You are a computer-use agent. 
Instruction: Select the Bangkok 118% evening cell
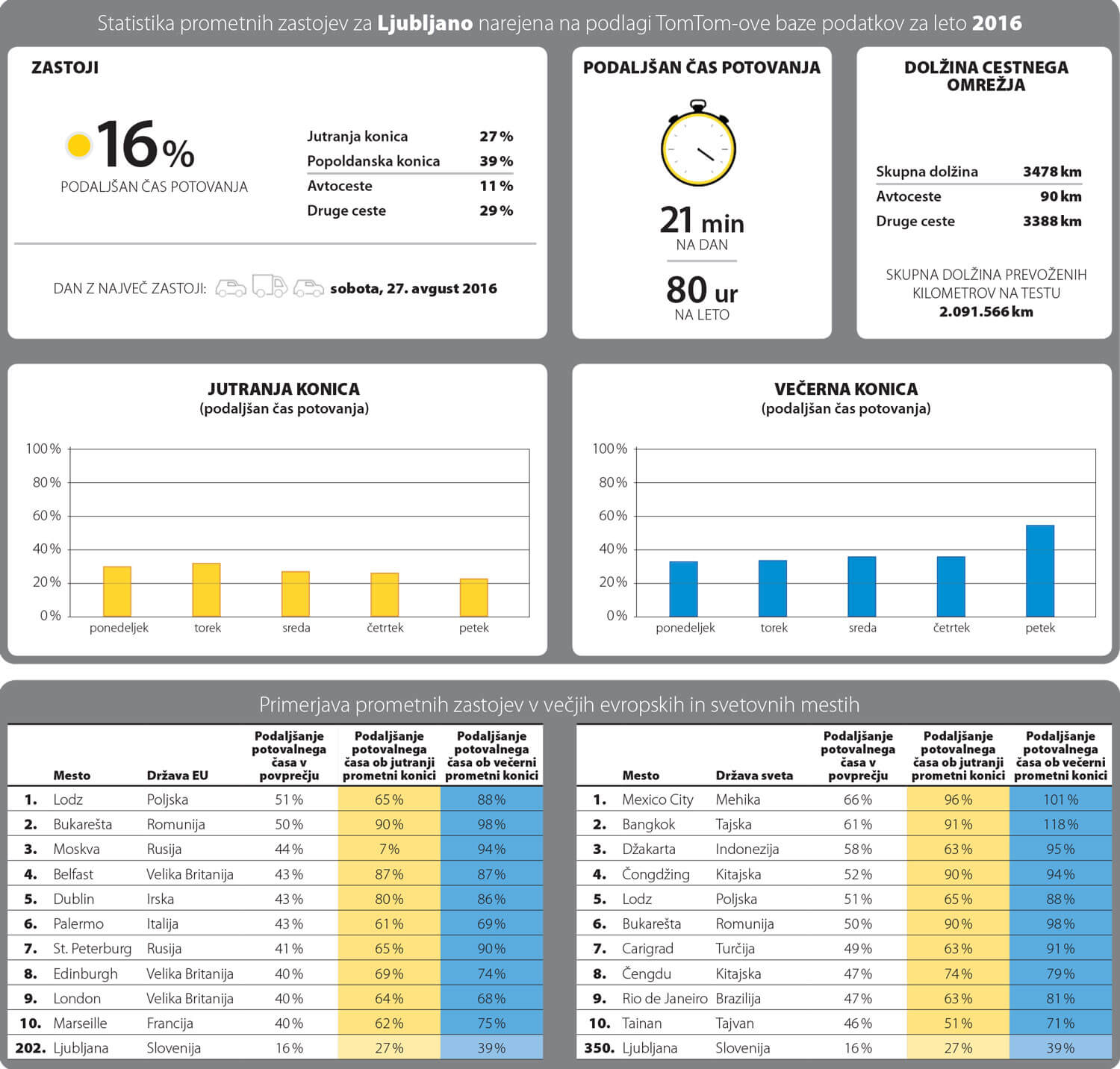(x=1060, y=824)
